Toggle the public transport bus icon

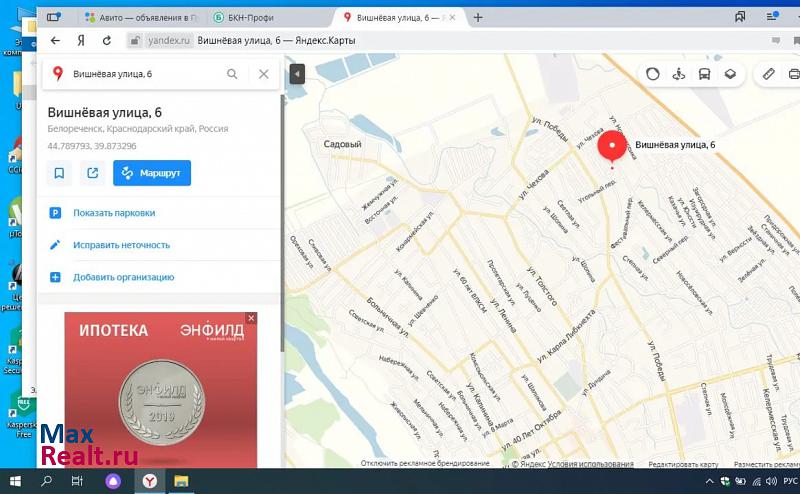coord(704,74)
